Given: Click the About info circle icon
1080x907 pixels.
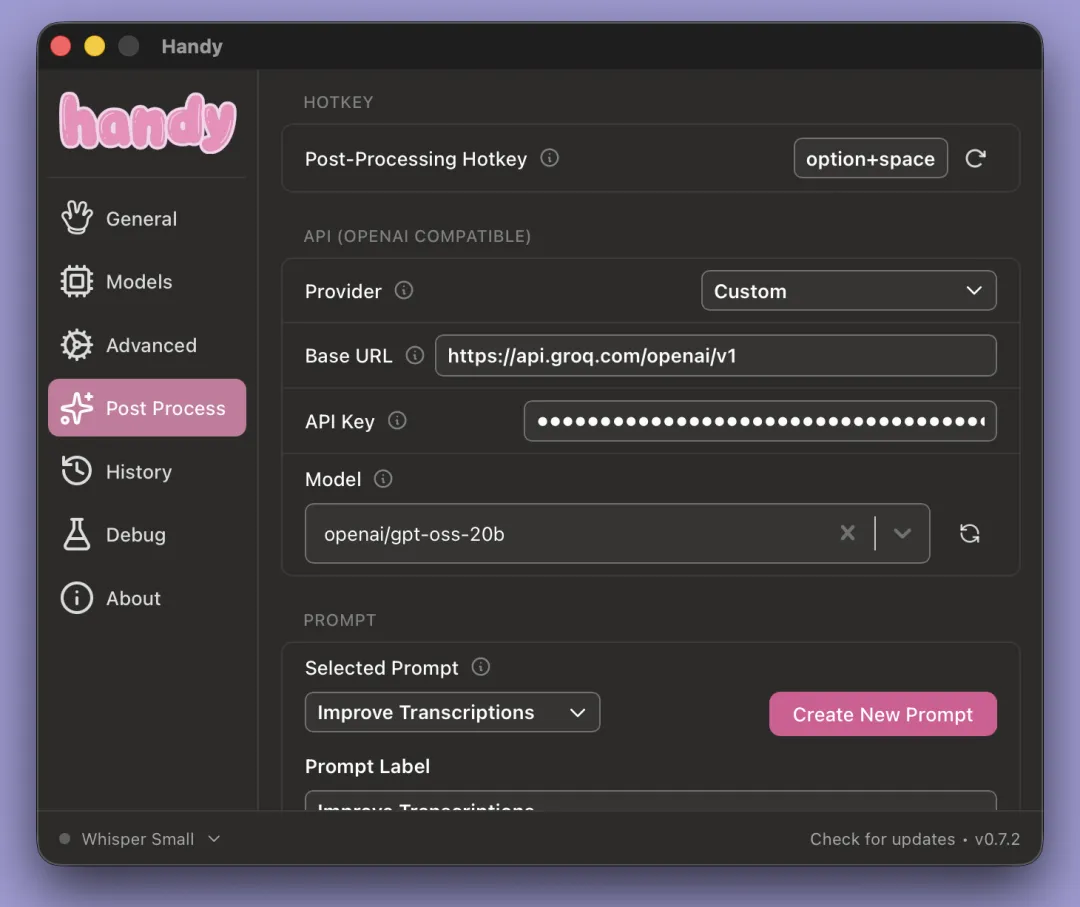Looking at the screenshot, I should (x=76, y=598).
